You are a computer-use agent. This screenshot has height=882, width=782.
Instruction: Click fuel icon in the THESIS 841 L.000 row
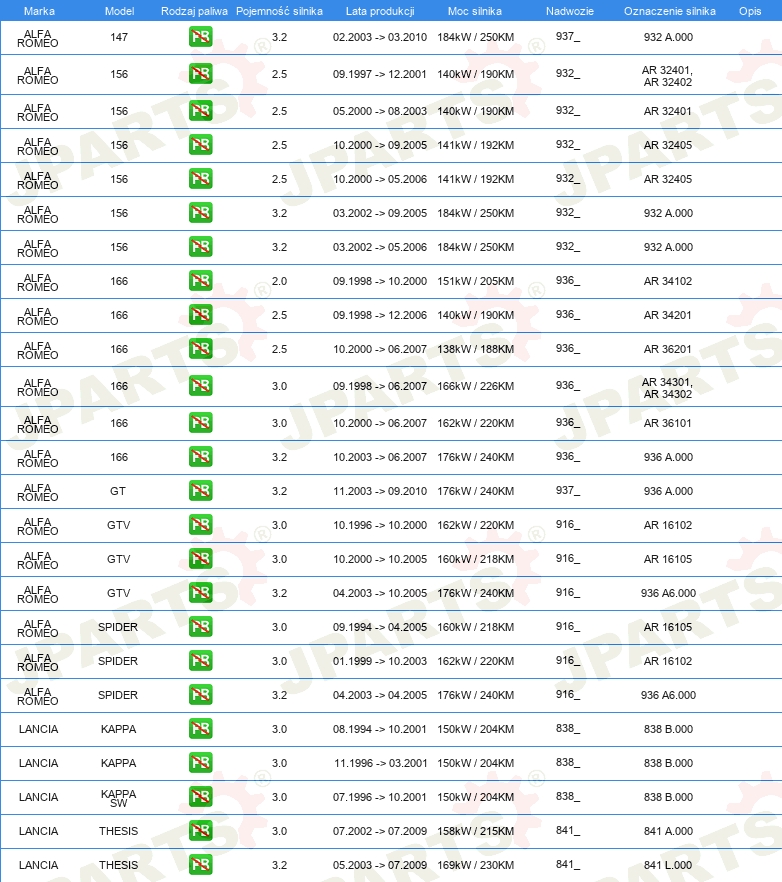[201, 865]
